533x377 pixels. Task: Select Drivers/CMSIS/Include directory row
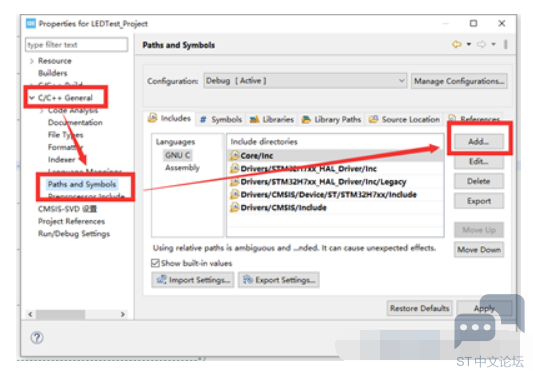[x=336, y=207]
